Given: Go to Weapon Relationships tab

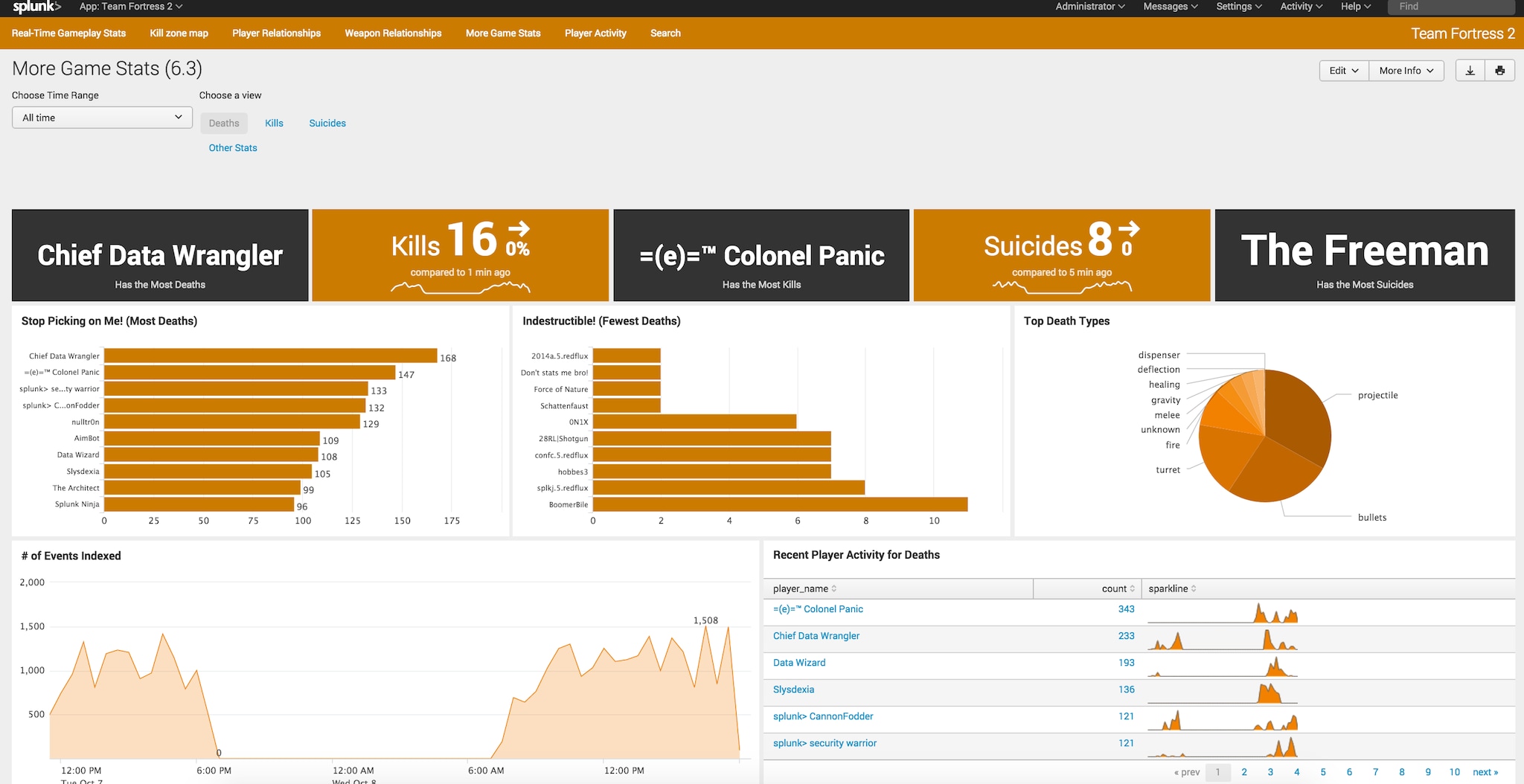Looking at the screenshot, I should tap(393, 33).
